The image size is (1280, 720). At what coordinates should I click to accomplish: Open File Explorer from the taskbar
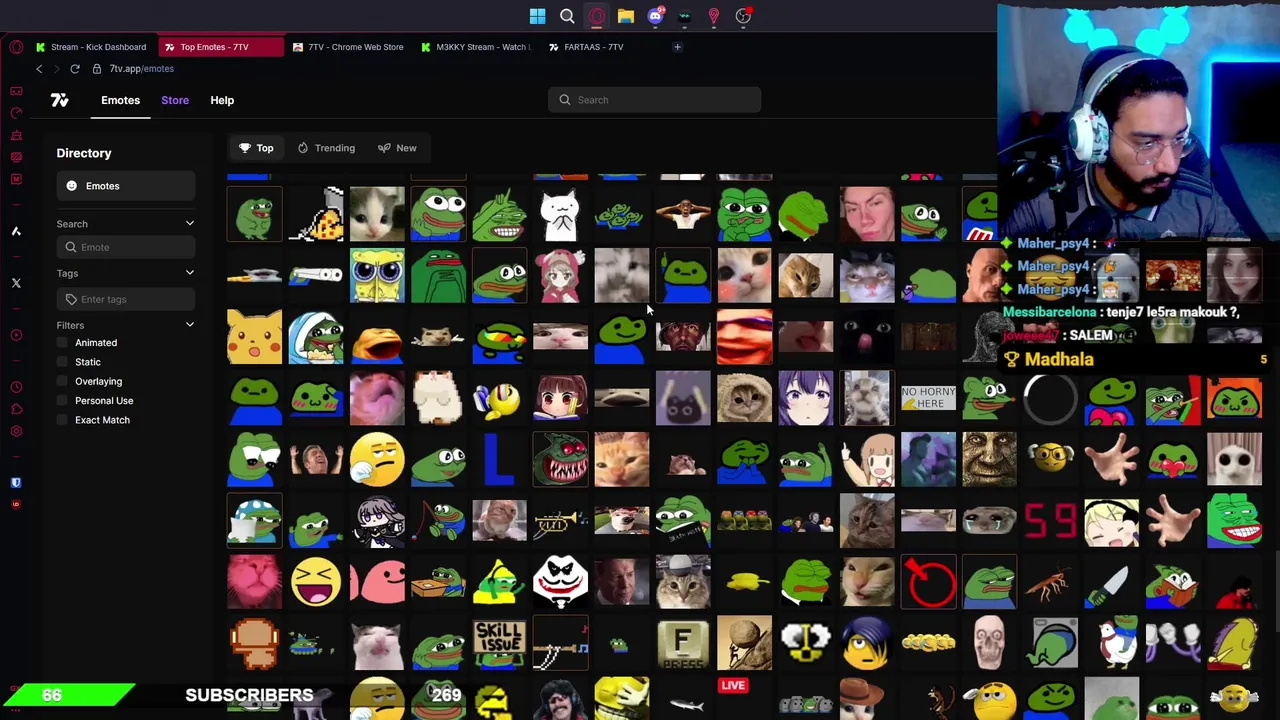[625, 16]
